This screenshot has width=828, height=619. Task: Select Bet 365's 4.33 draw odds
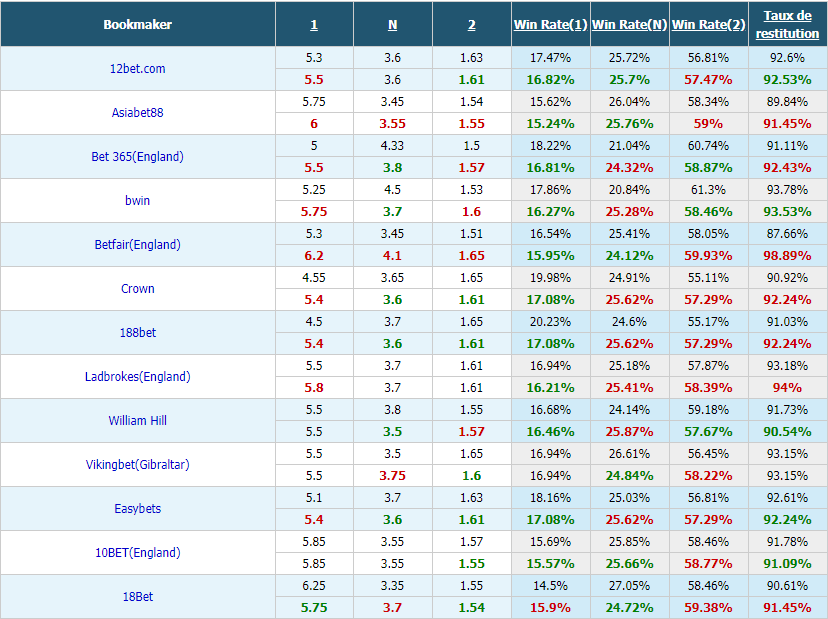(x=392, y=146)
